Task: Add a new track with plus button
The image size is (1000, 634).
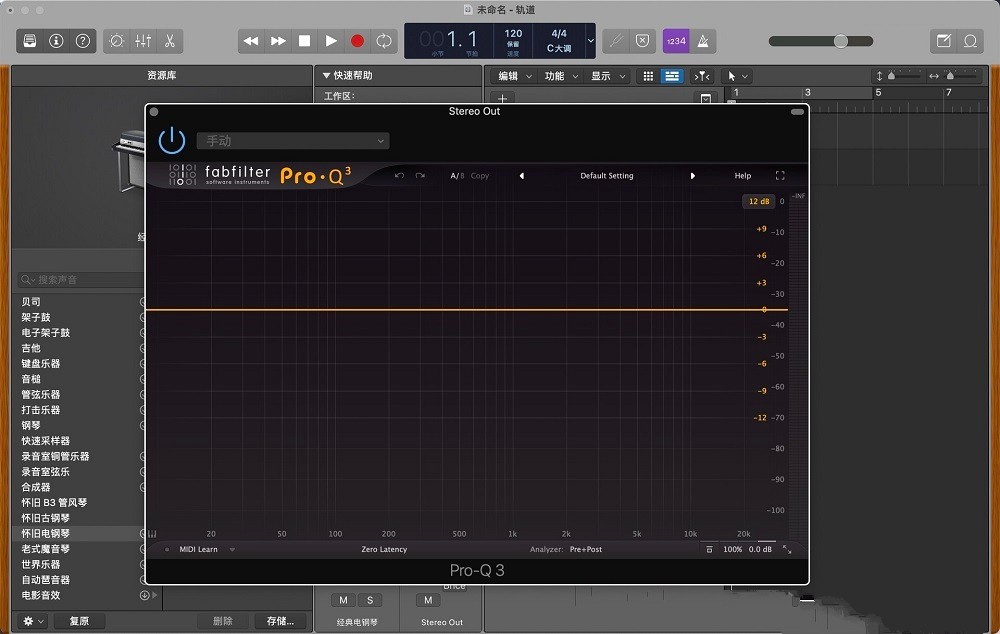Action: point(503,98)
